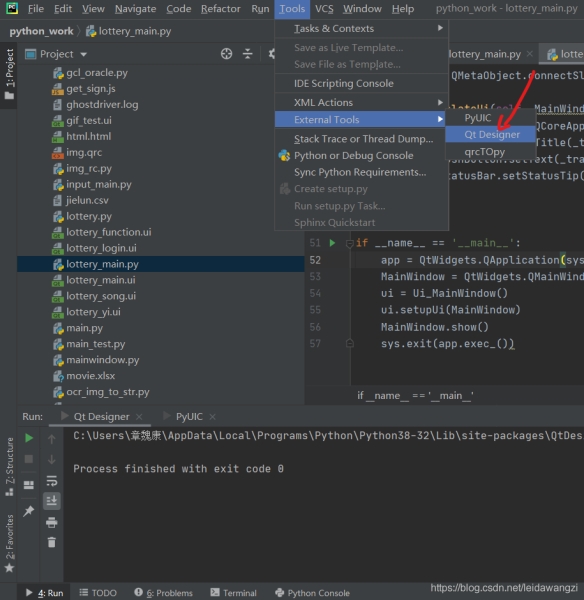The height and width of the screenshot is (600, 584).
Task: Click the locate target crosshair icon in Project
Action: pyautogui.click(x=227, y=54)
